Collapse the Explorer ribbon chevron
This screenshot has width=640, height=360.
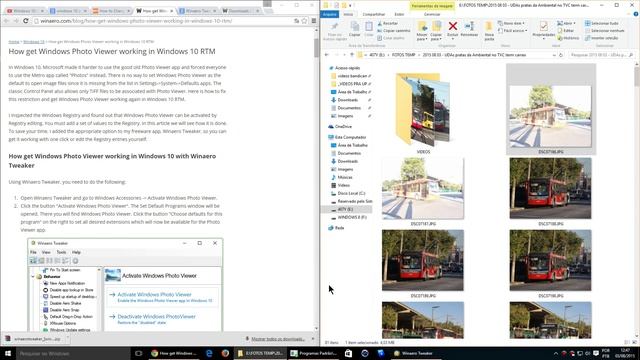(x=629, y=14)
